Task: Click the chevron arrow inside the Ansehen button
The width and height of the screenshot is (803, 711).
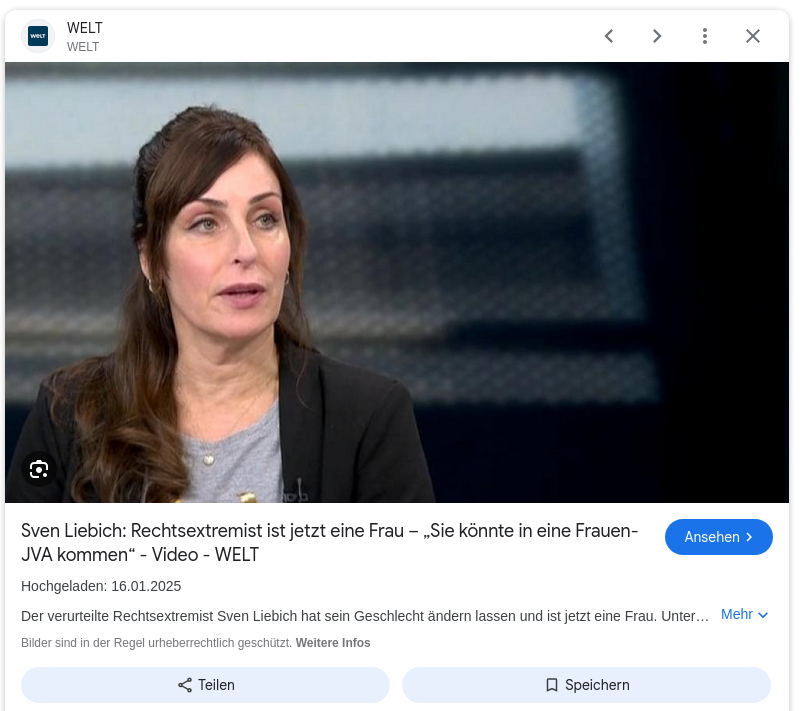Action: (749, 537)
